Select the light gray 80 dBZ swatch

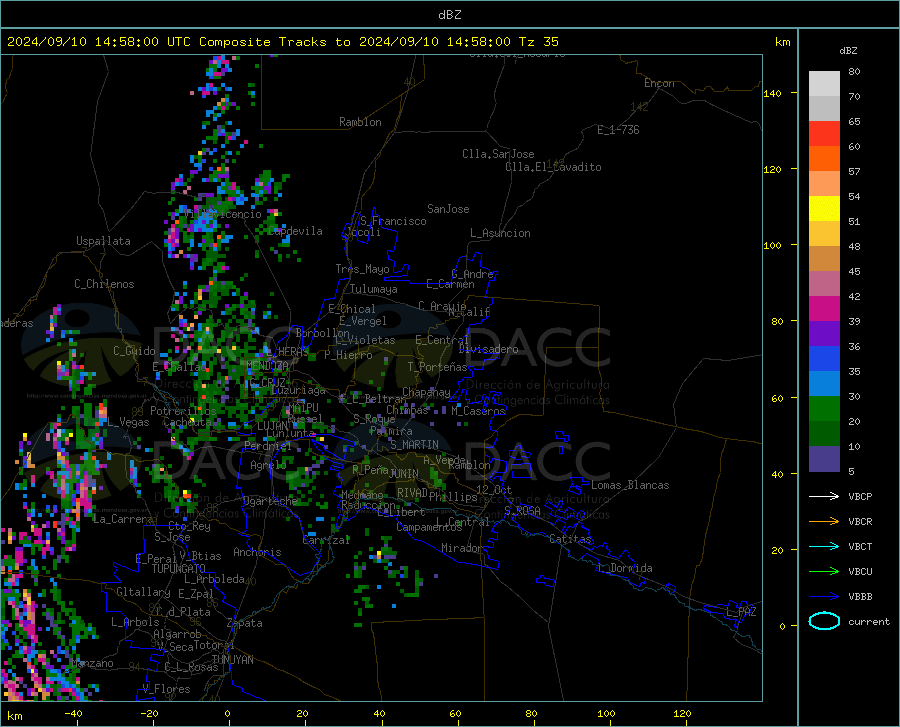tap(824, 83)
